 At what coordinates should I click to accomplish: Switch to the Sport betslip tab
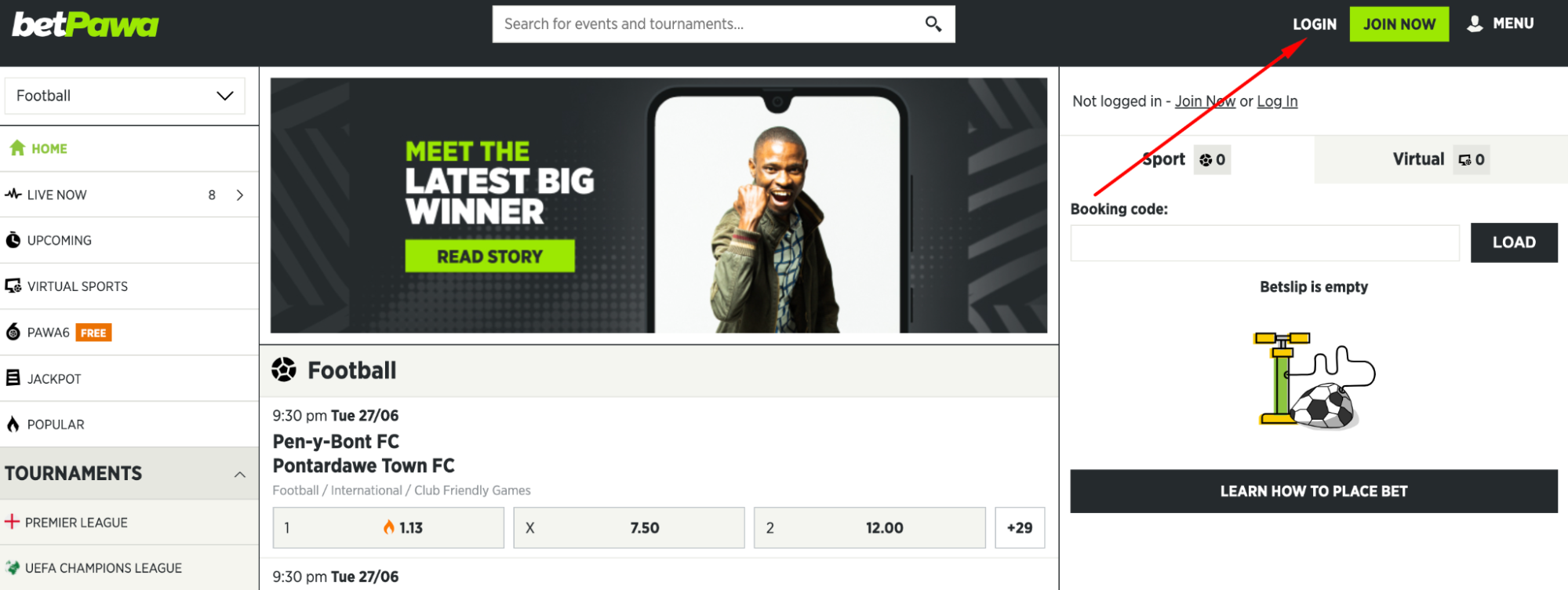coord(1187,159)
